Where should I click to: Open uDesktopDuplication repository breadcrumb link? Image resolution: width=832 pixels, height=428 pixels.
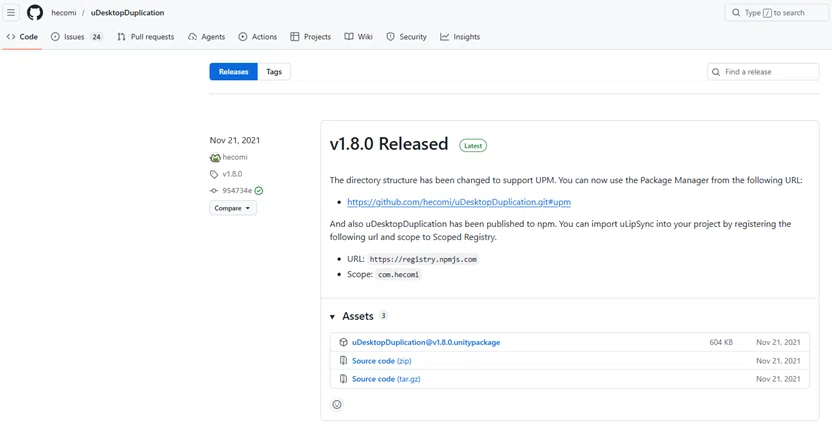tap(127, 13)
